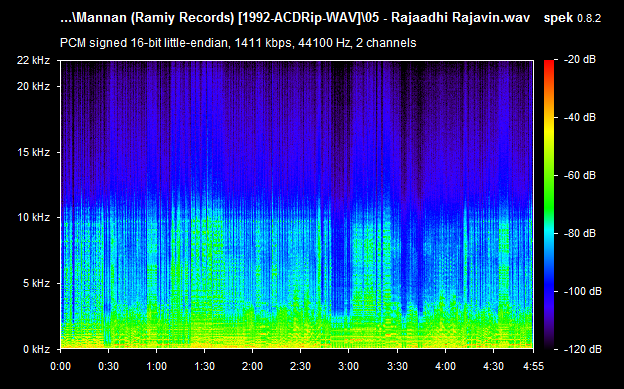Click the '-40 dB' color scale label
This screenshot has width=624, height=389.
click(x=580, y=117)
